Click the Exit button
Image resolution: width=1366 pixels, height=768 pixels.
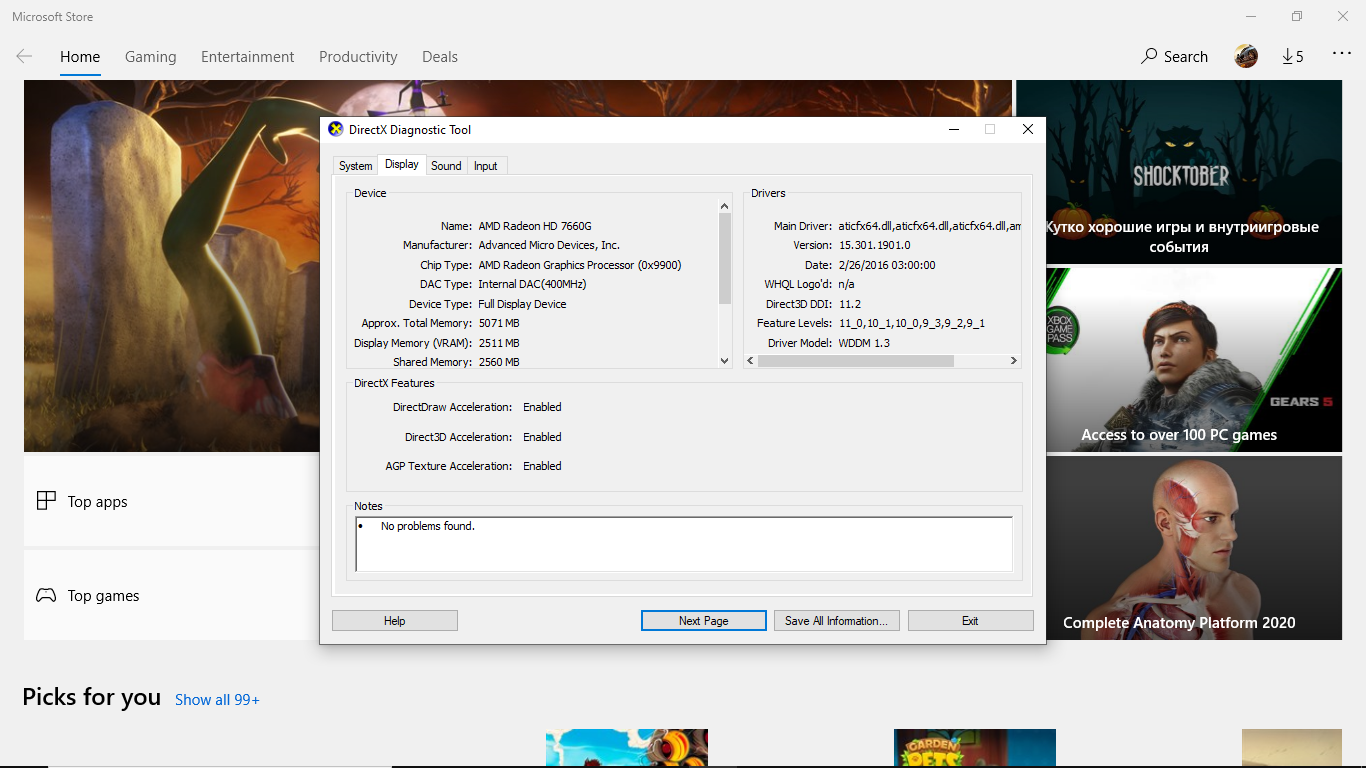pos(970,621)
